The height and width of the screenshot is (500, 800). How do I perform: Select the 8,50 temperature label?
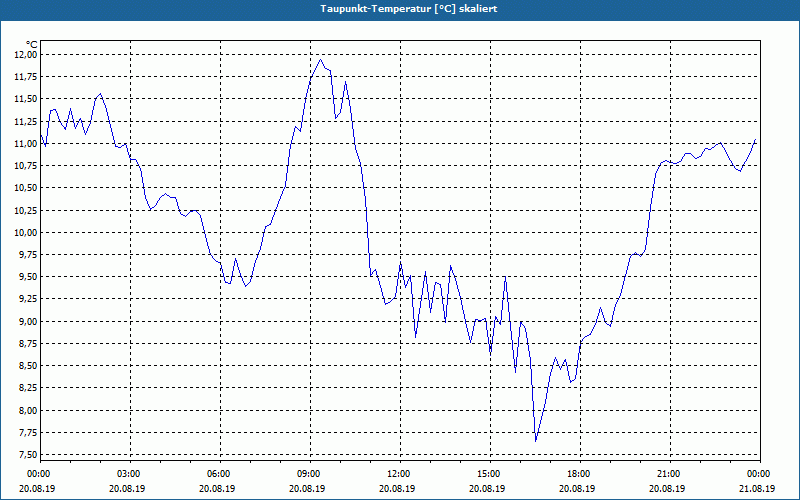(28, 366)
